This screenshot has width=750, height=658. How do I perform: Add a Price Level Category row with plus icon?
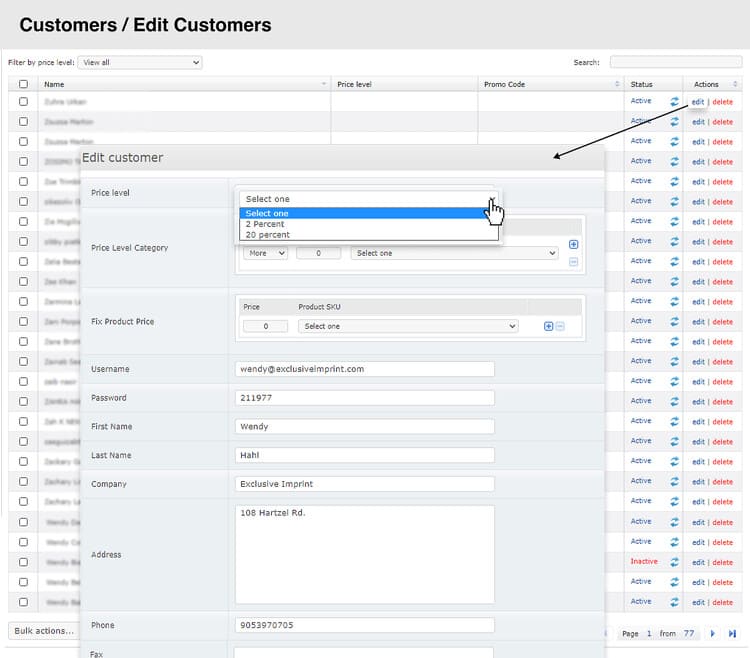pyautogui.click(x=573, y=244)
